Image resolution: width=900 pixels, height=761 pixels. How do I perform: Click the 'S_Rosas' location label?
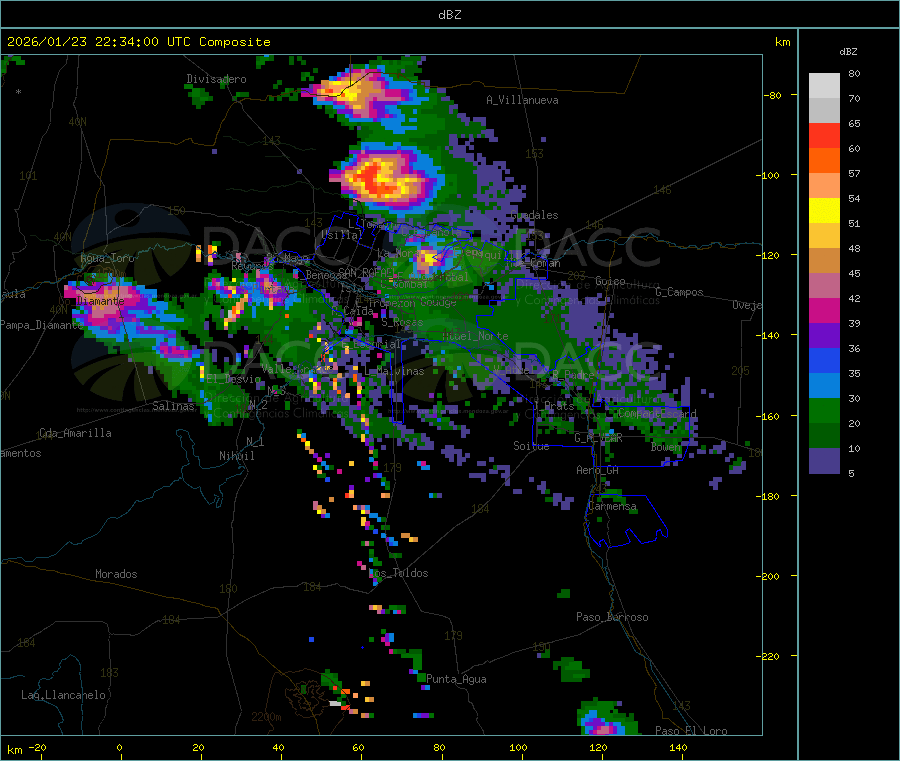pyautogui.click(x=402, y=323)
